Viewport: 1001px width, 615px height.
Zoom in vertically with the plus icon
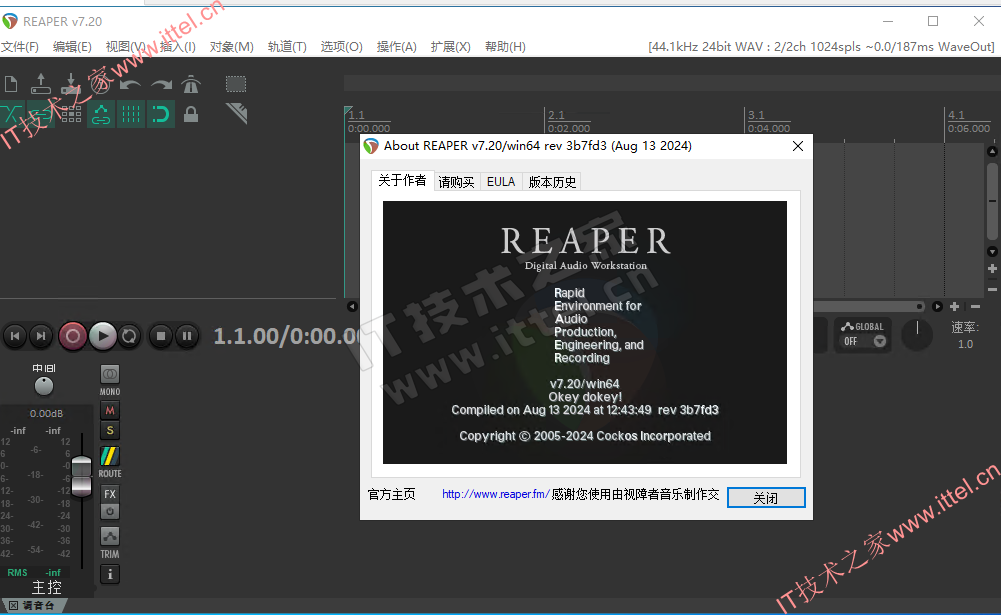click(992, 269)
